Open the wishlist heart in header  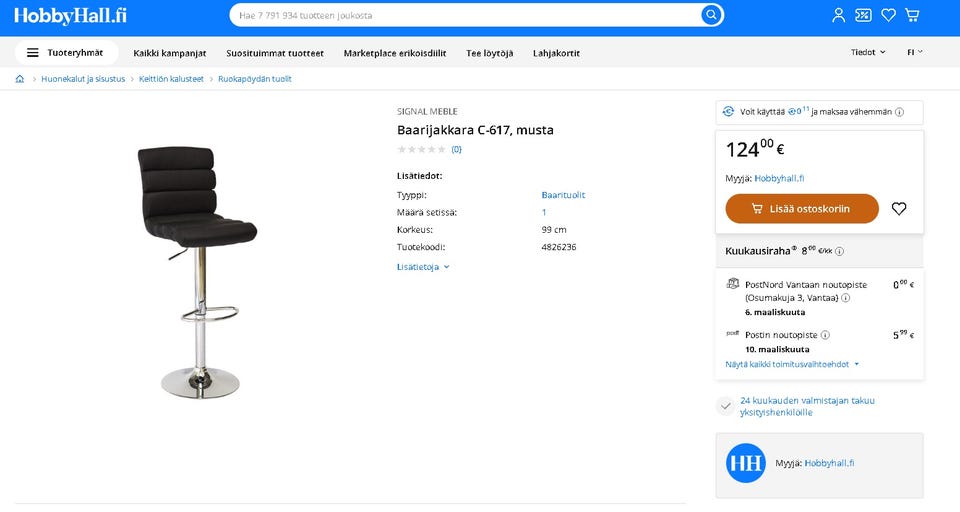pyautogui.click(x=888, y=15)
